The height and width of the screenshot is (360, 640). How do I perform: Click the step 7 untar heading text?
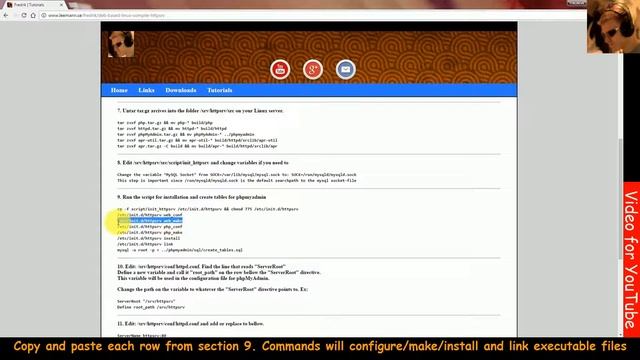click(x=200, y=111)
